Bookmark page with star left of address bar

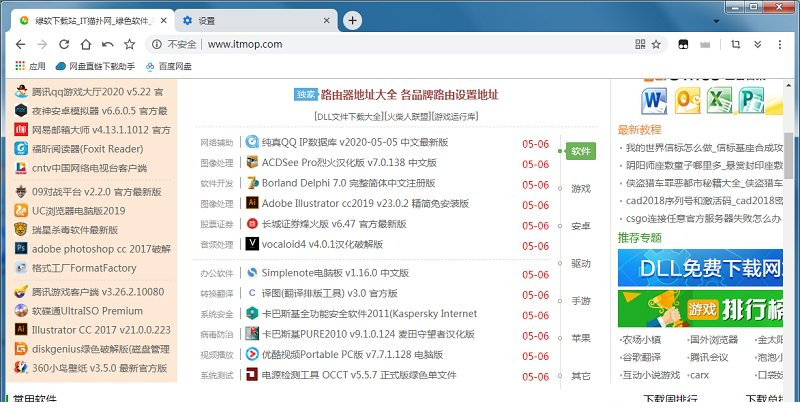(130, 44)
